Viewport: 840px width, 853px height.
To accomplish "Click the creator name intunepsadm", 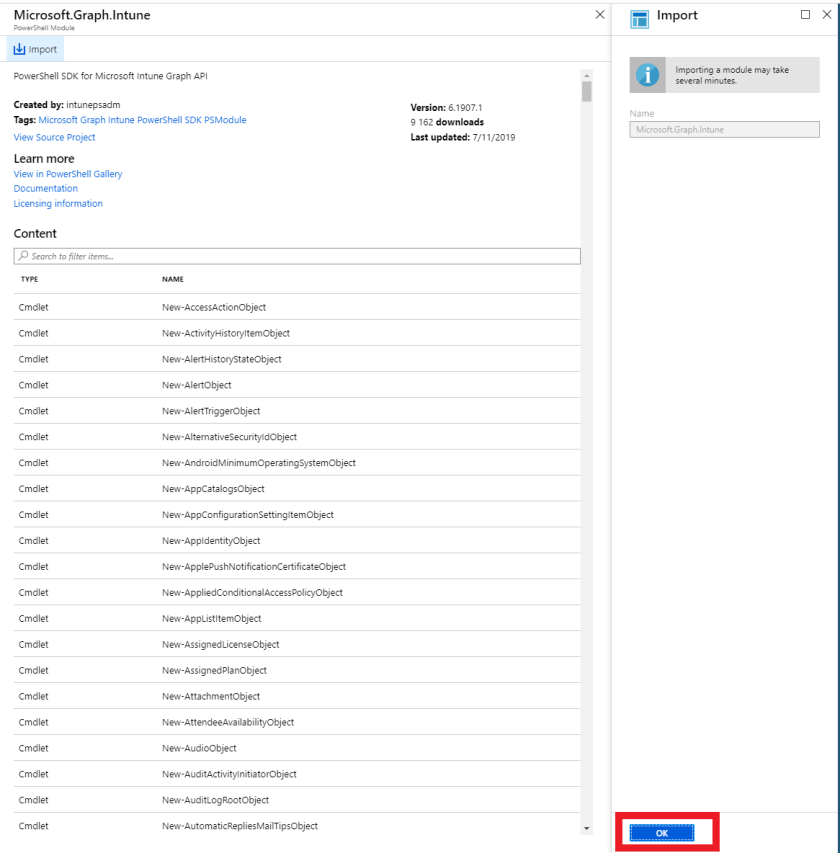I will [x=94, y=104].
